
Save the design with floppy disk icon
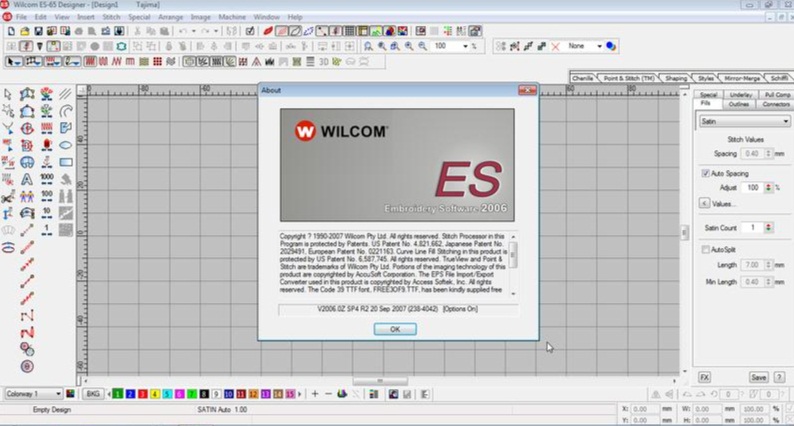coord(38,31)
